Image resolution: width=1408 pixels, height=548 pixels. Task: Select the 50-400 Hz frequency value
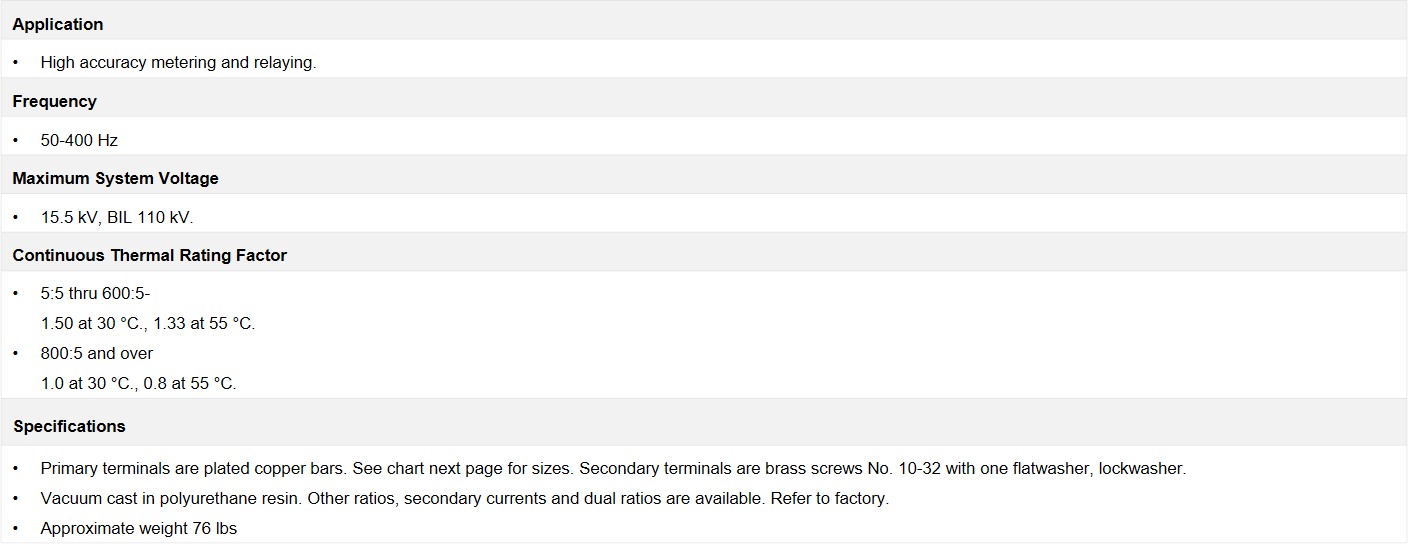point(79,140)
